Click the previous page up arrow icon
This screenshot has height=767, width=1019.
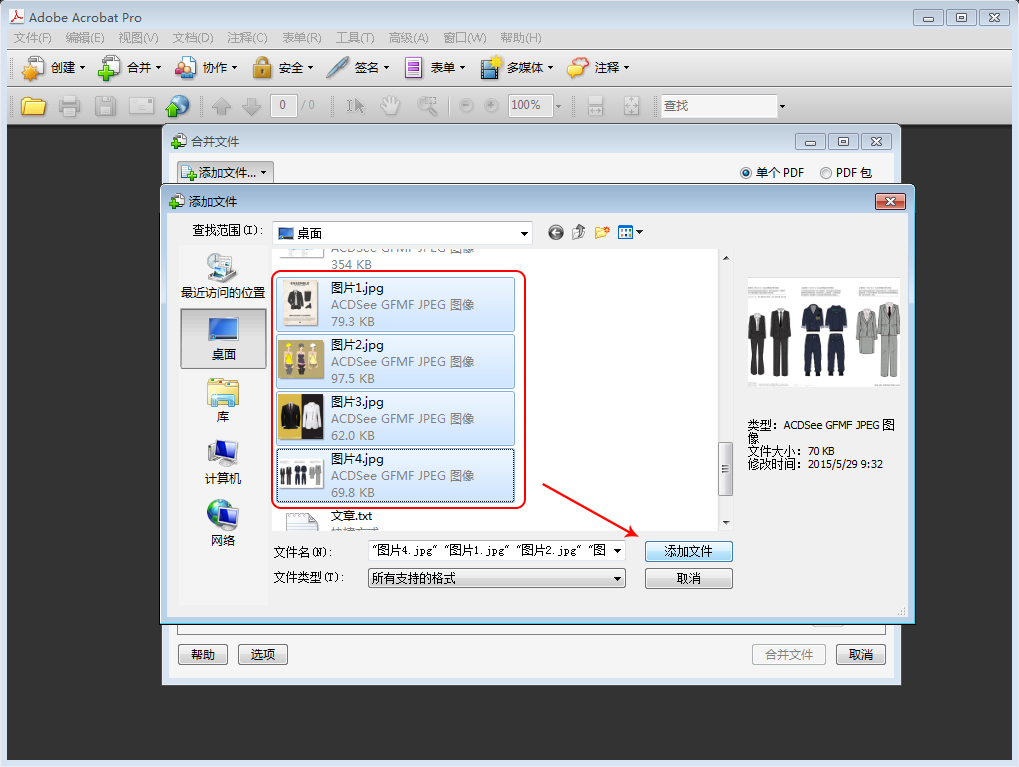(x=222, y=105)
